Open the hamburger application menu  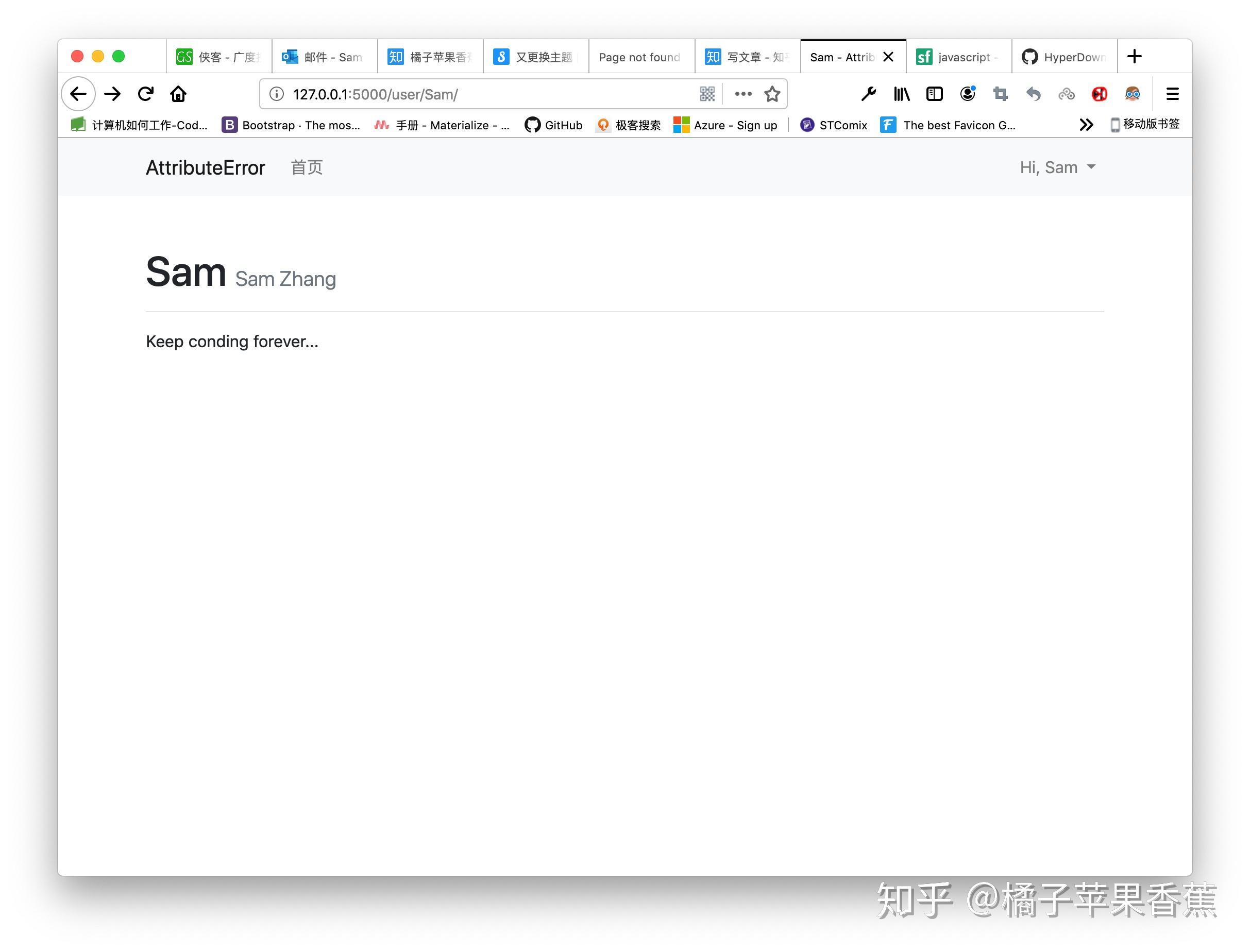(x=1172, y=94)
